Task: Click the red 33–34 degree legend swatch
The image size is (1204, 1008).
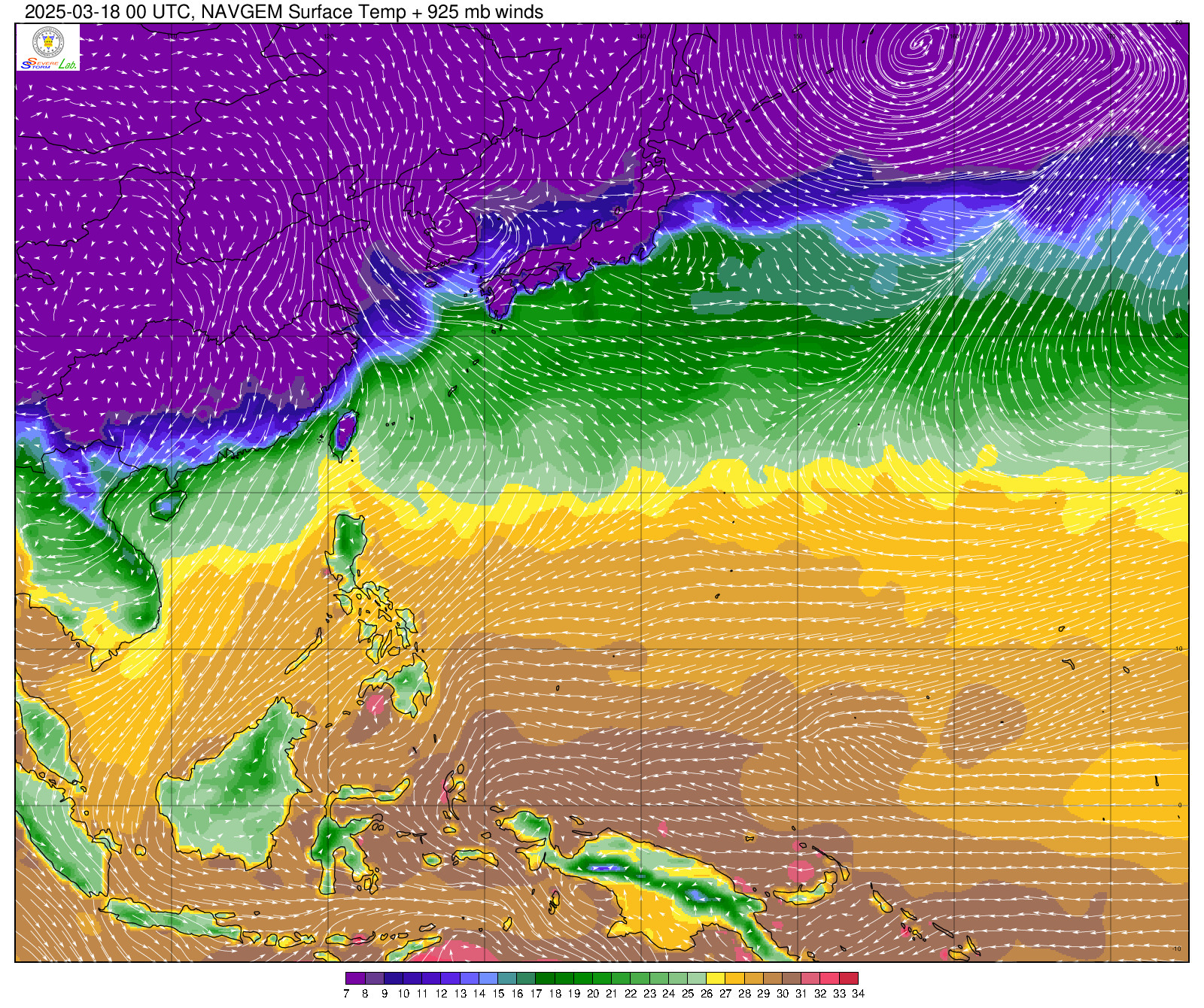Action: point(848,978)
